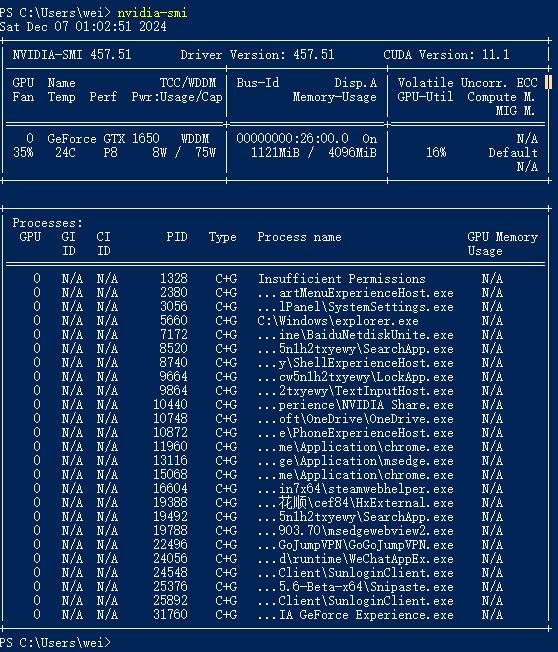
Task: Click SearchApp.exe row with PID 19492
Action: (275, 517)
